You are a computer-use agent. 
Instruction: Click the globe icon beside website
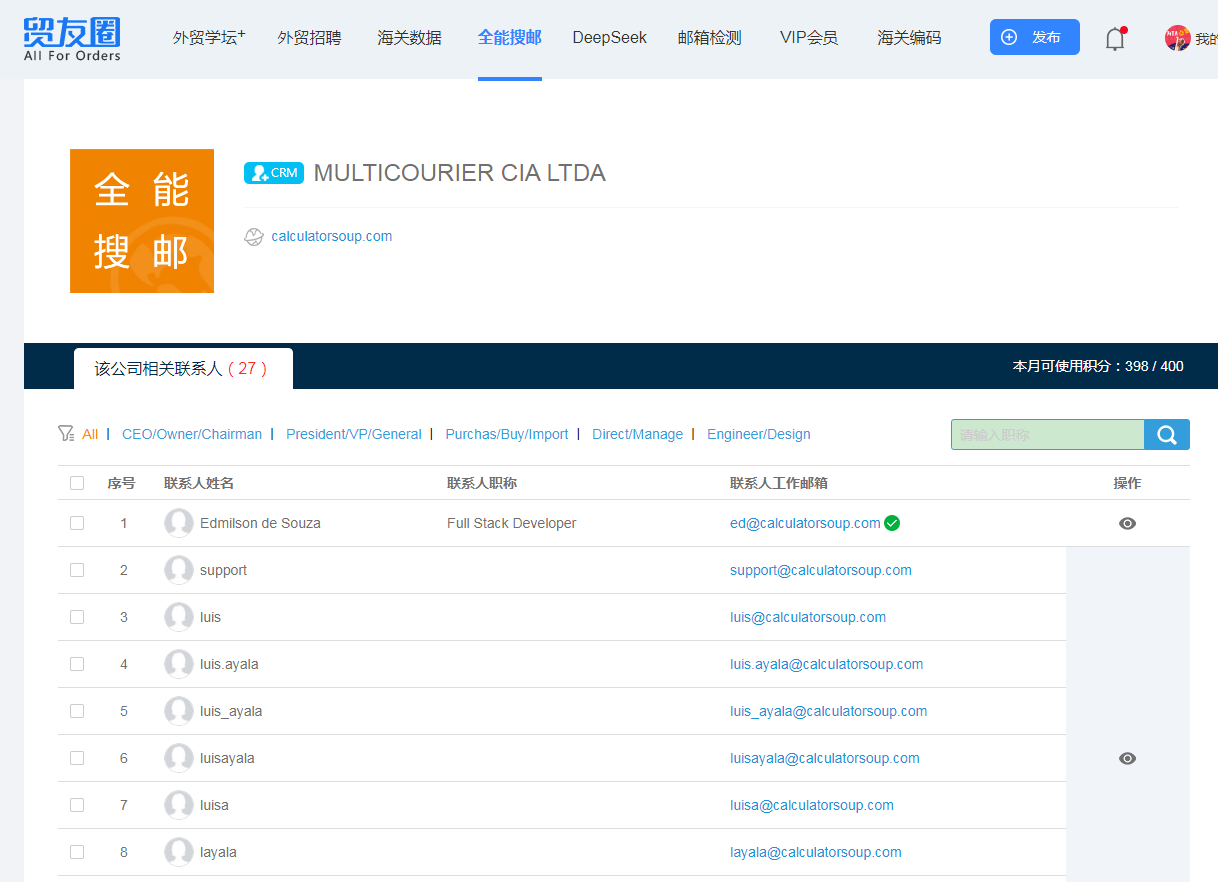[x=253, y=237]
